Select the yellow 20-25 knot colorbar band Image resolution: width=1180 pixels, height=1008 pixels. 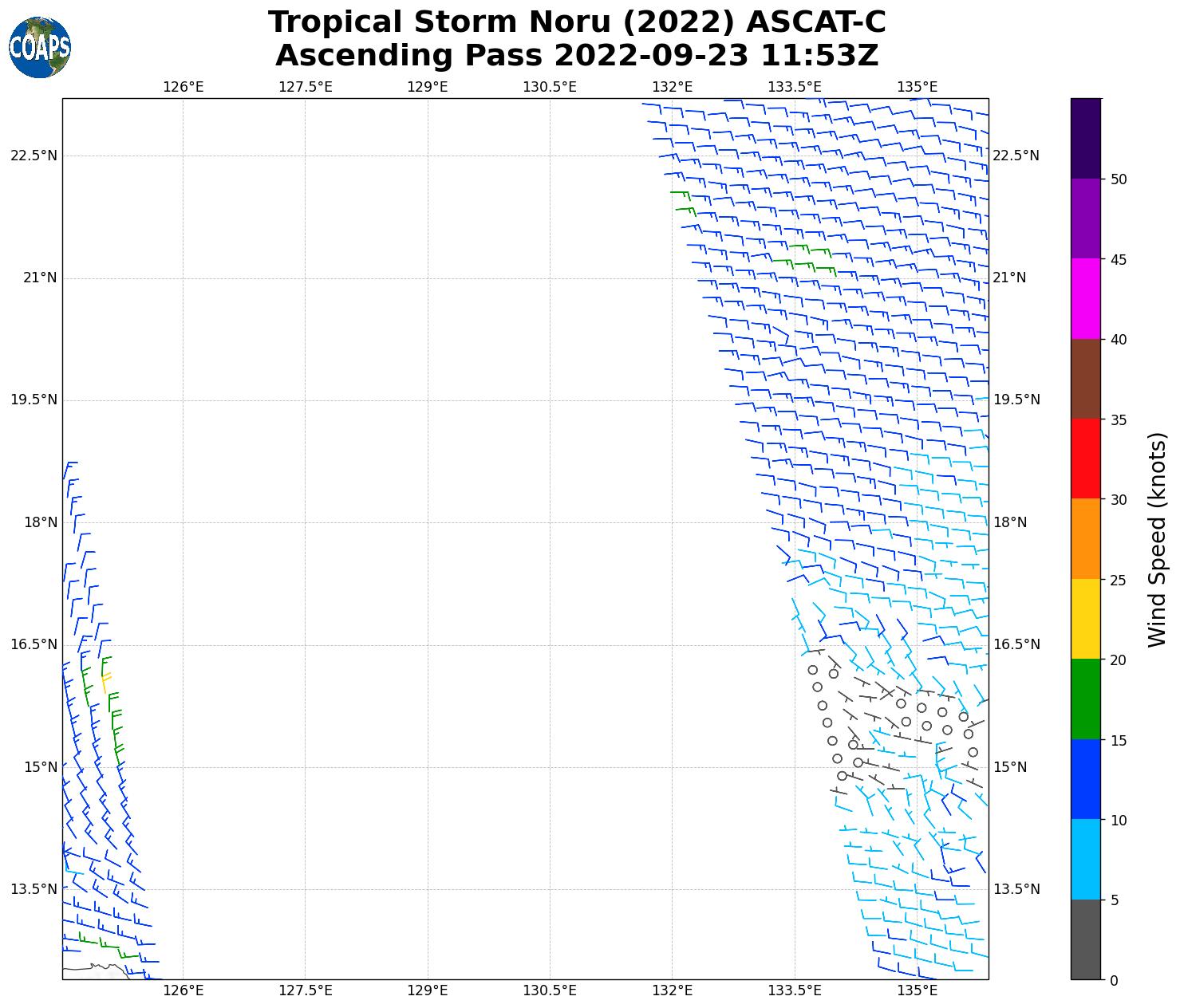1085,619
